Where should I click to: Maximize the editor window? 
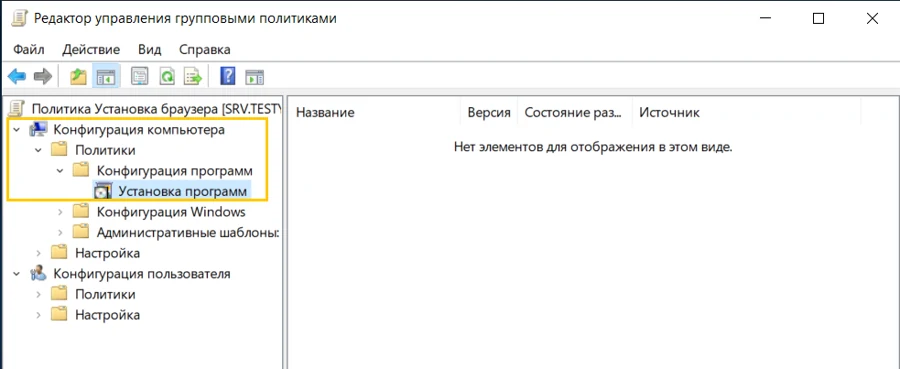point(818,19)
